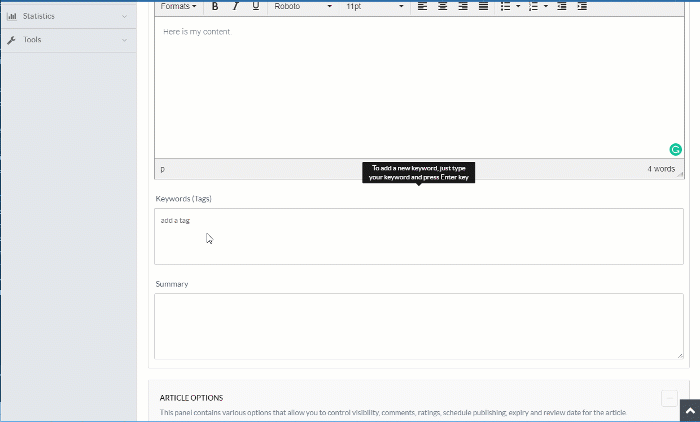Toggle underline formatting in editor toolbar
The height and width of the screenshot is (422, 700).
click(x=256, y=6)
